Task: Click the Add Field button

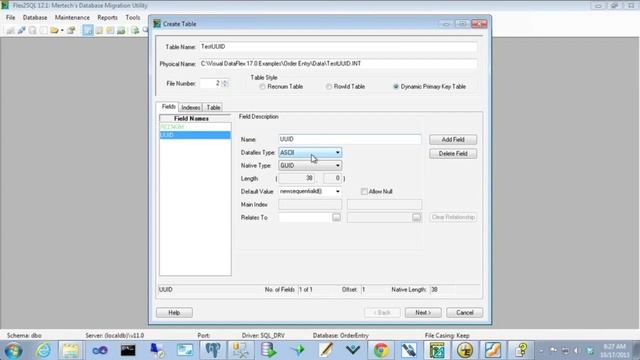Action: click(453, 140)
